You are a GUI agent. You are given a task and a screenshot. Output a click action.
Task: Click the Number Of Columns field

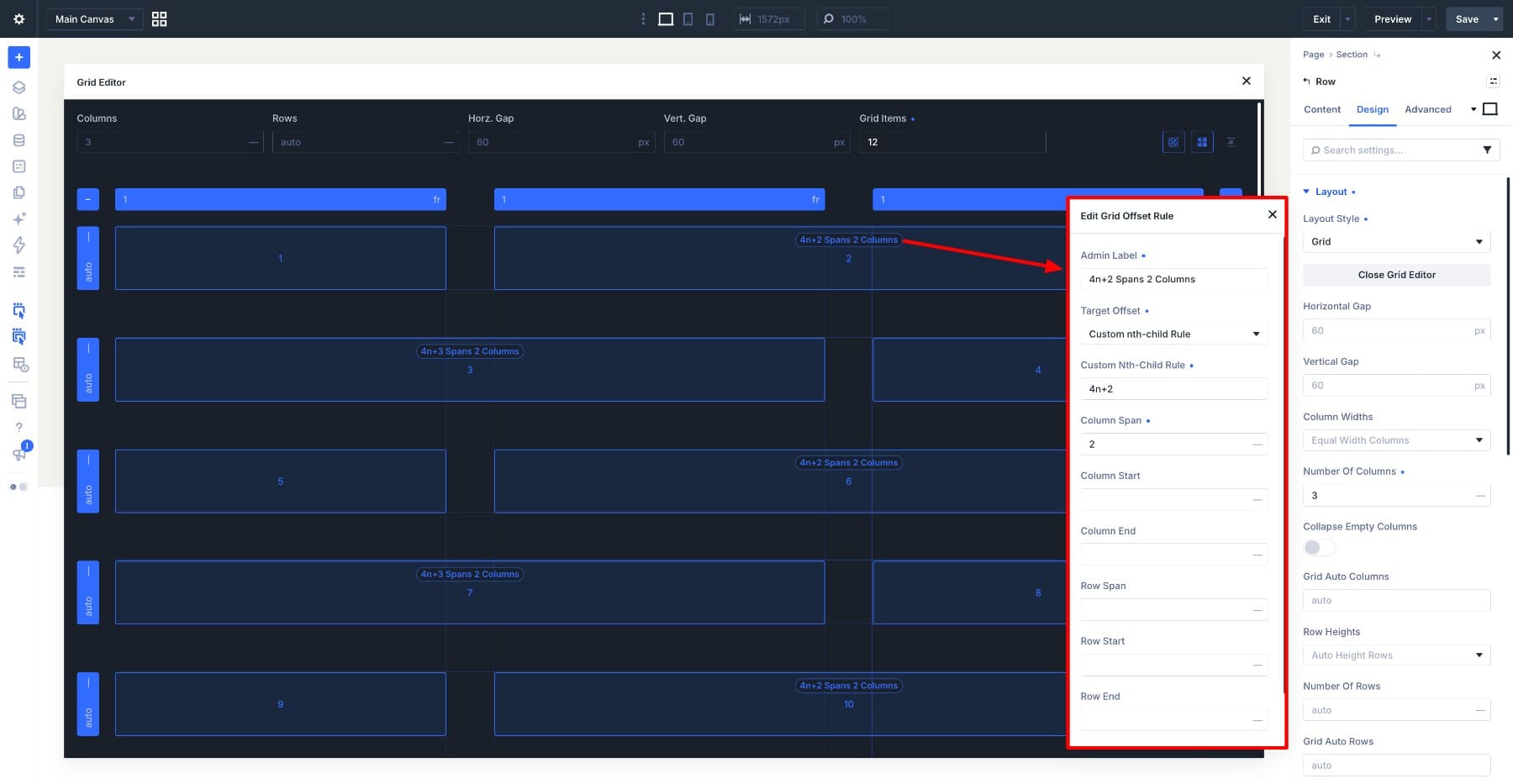[1396, 495]
